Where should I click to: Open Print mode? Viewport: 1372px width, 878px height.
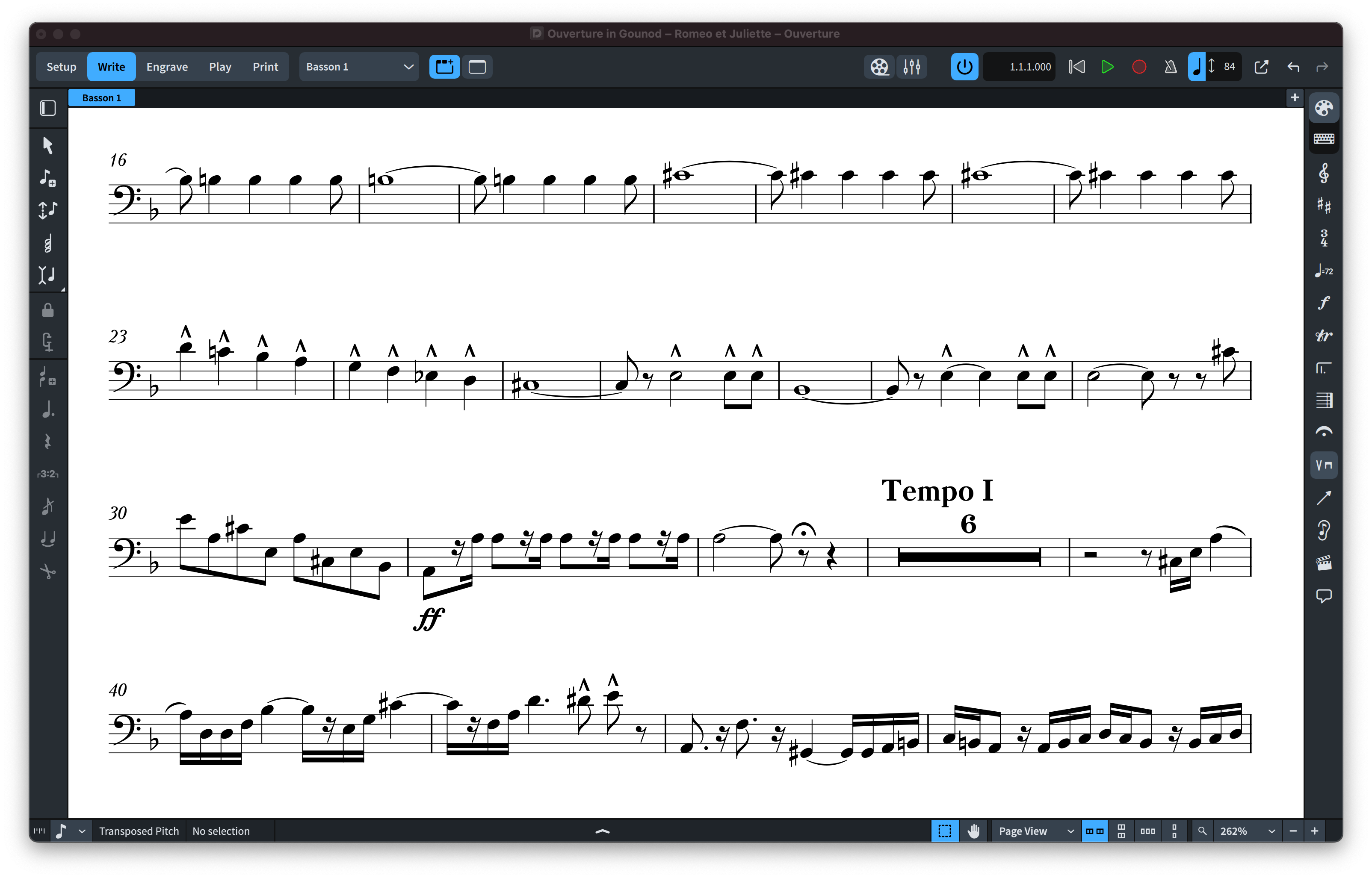pyautogui.click(x=265, y=67)
